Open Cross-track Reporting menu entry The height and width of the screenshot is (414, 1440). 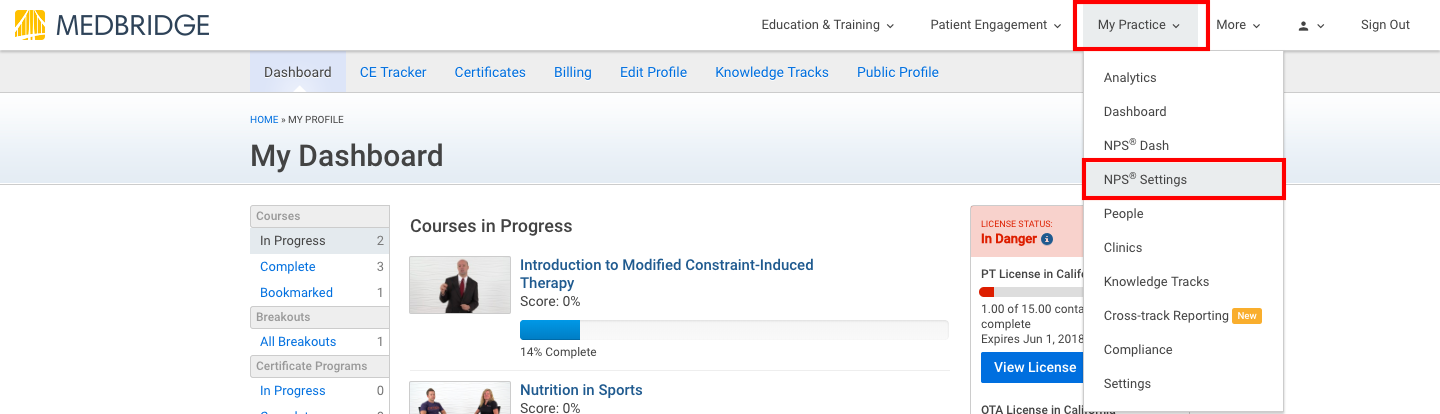click(1166, 316)
